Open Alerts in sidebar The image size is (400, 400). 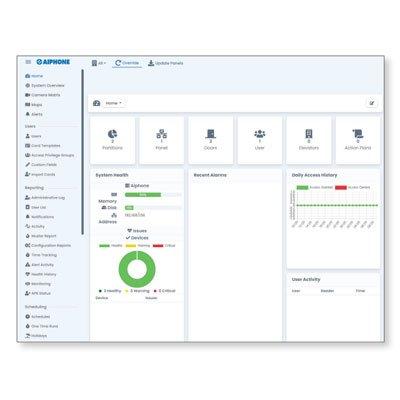tap(34, 114)
